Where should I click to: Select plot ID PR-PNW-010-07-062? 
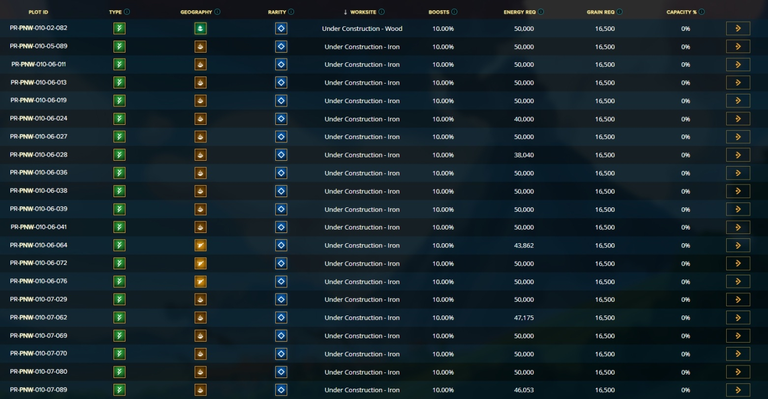point(39,317)
